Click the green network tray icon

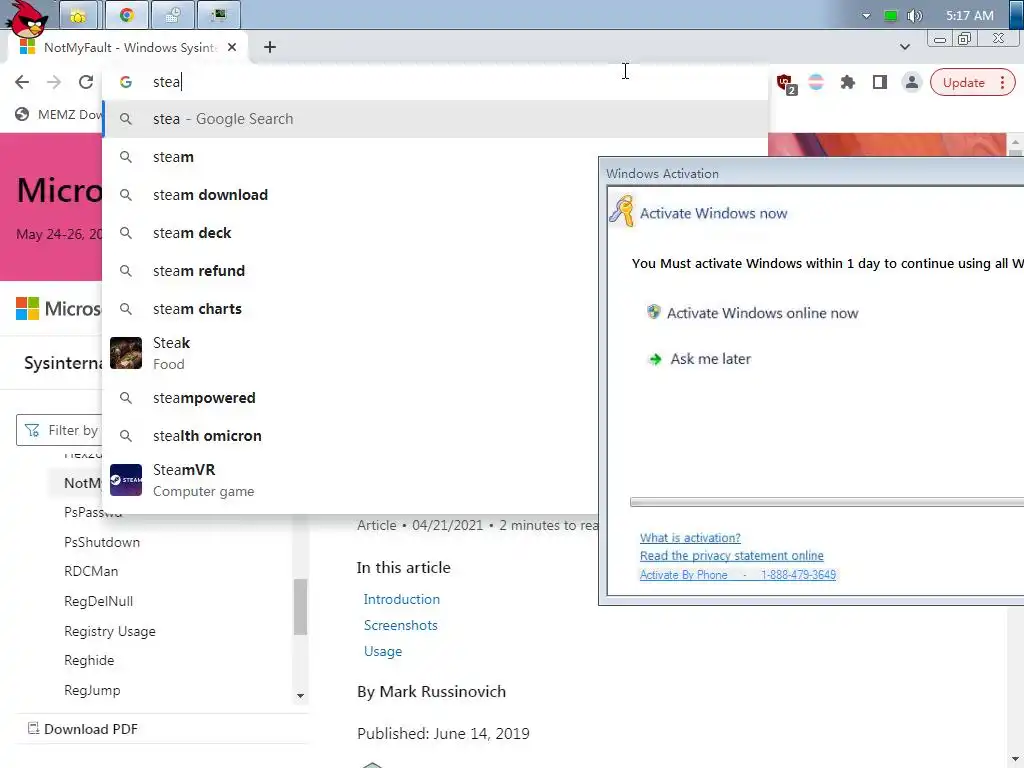click(x=890, y=16)
